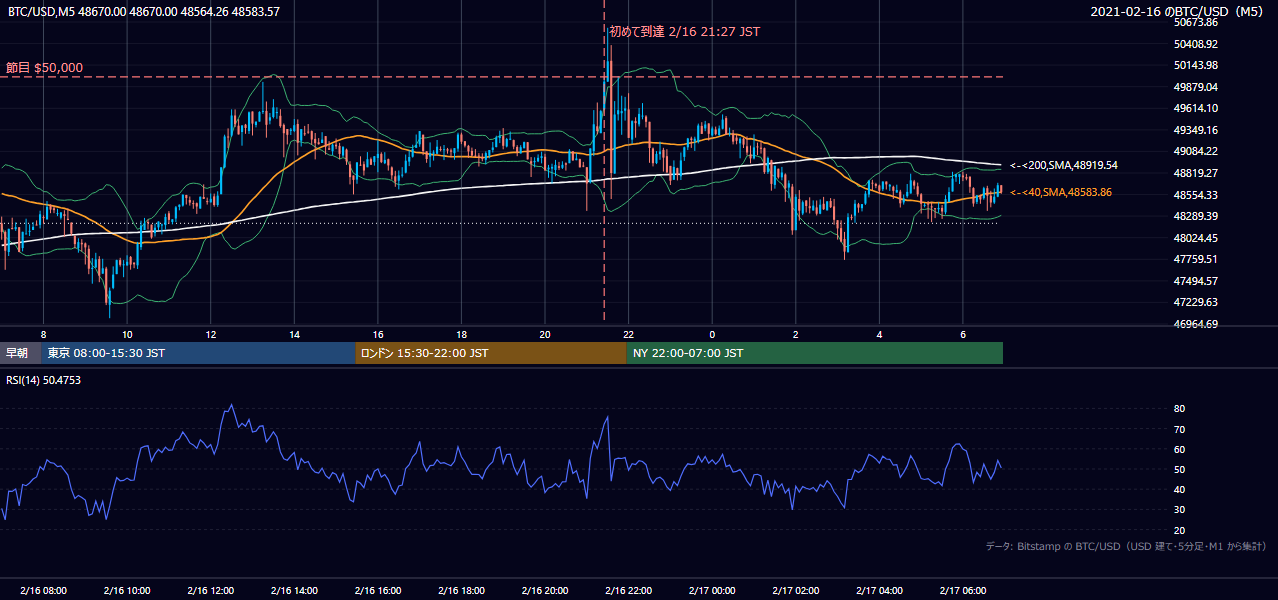
Task: Click the date label 2/17 04:00
Action: click(879, 591)
